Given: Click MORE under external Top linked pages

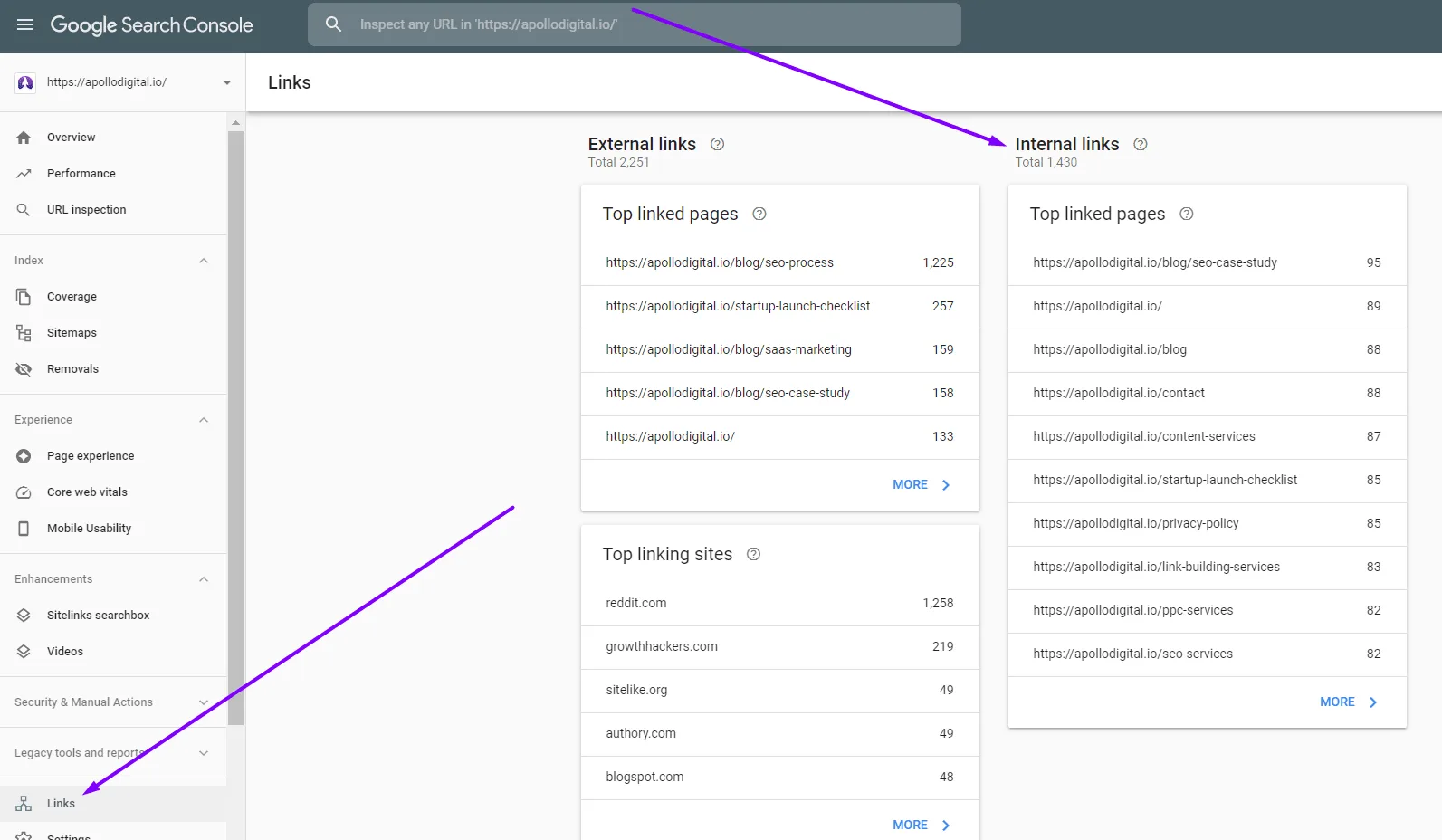Looking at the screenshot, I should (x=922, y=485).
